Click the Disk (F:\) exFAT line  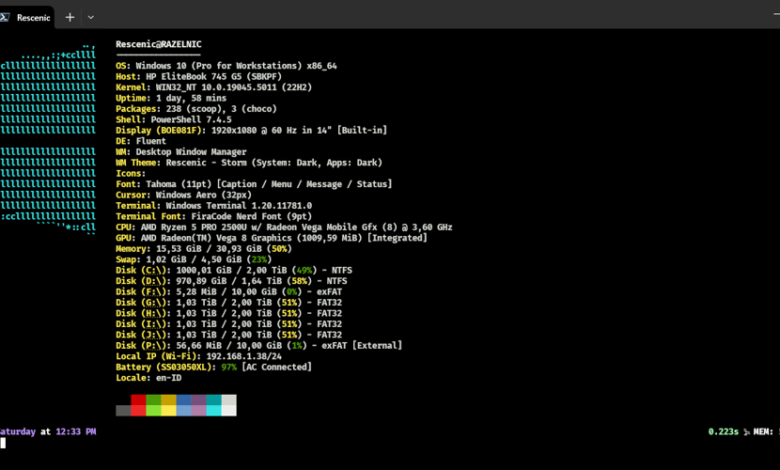(x=229, y=292)
